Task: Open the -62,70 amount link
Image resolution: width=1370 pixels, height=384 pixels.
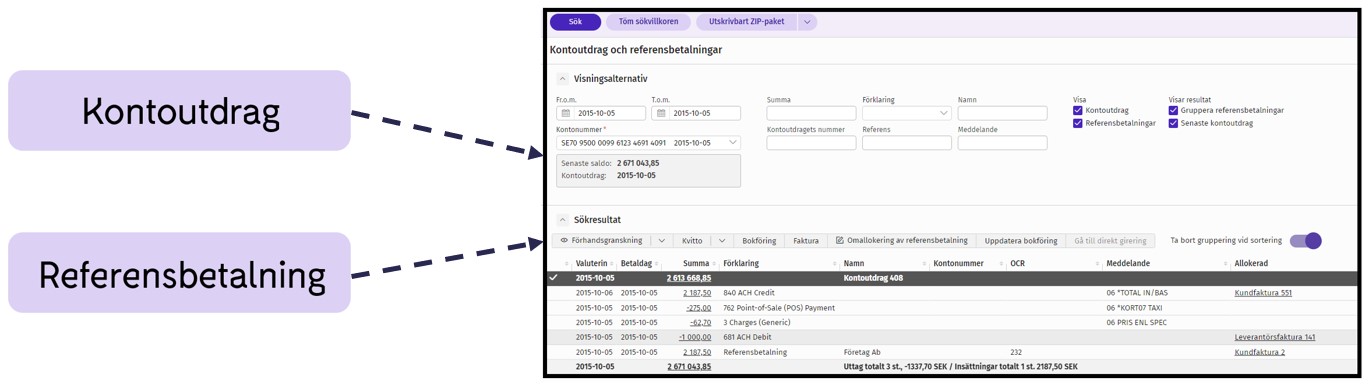Action: [x=700, y=323]
